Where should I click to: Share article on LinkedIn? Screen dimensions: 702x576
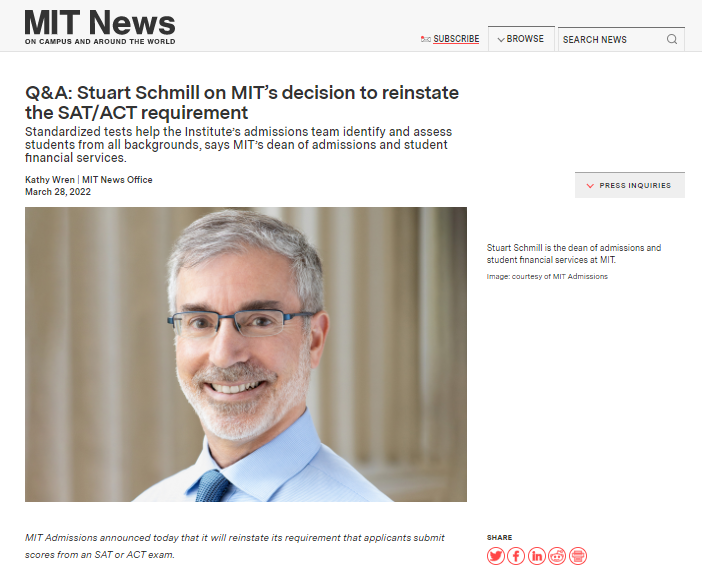click(536, 556)
